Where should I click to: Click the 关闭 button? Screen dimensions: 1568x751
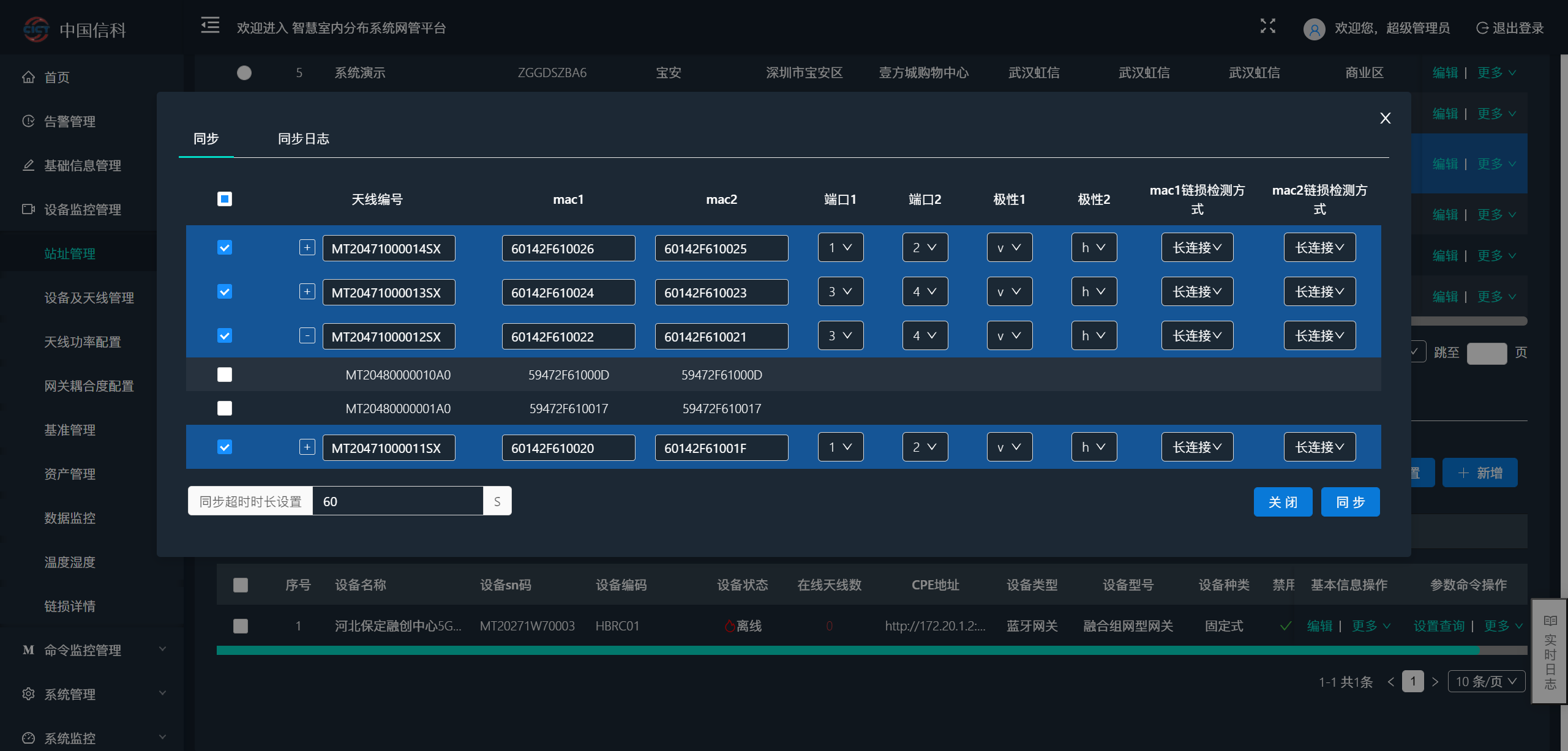pos(1282,502)
